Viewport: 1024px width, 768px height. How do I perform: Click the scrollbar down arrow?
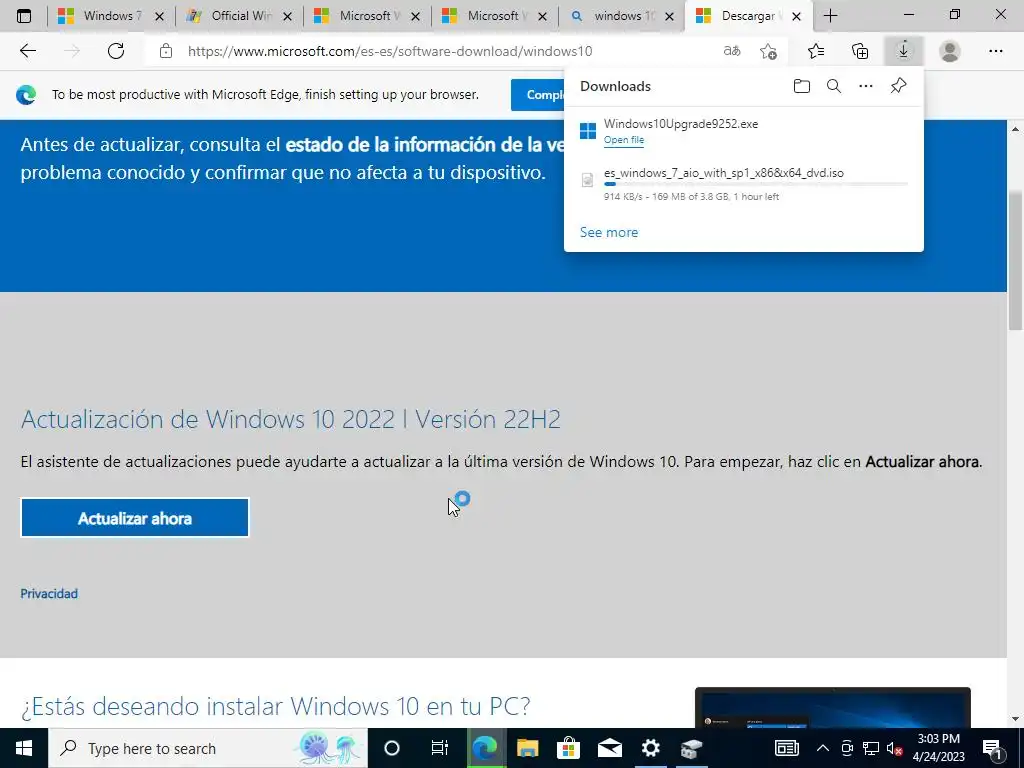pos(1016,719)
